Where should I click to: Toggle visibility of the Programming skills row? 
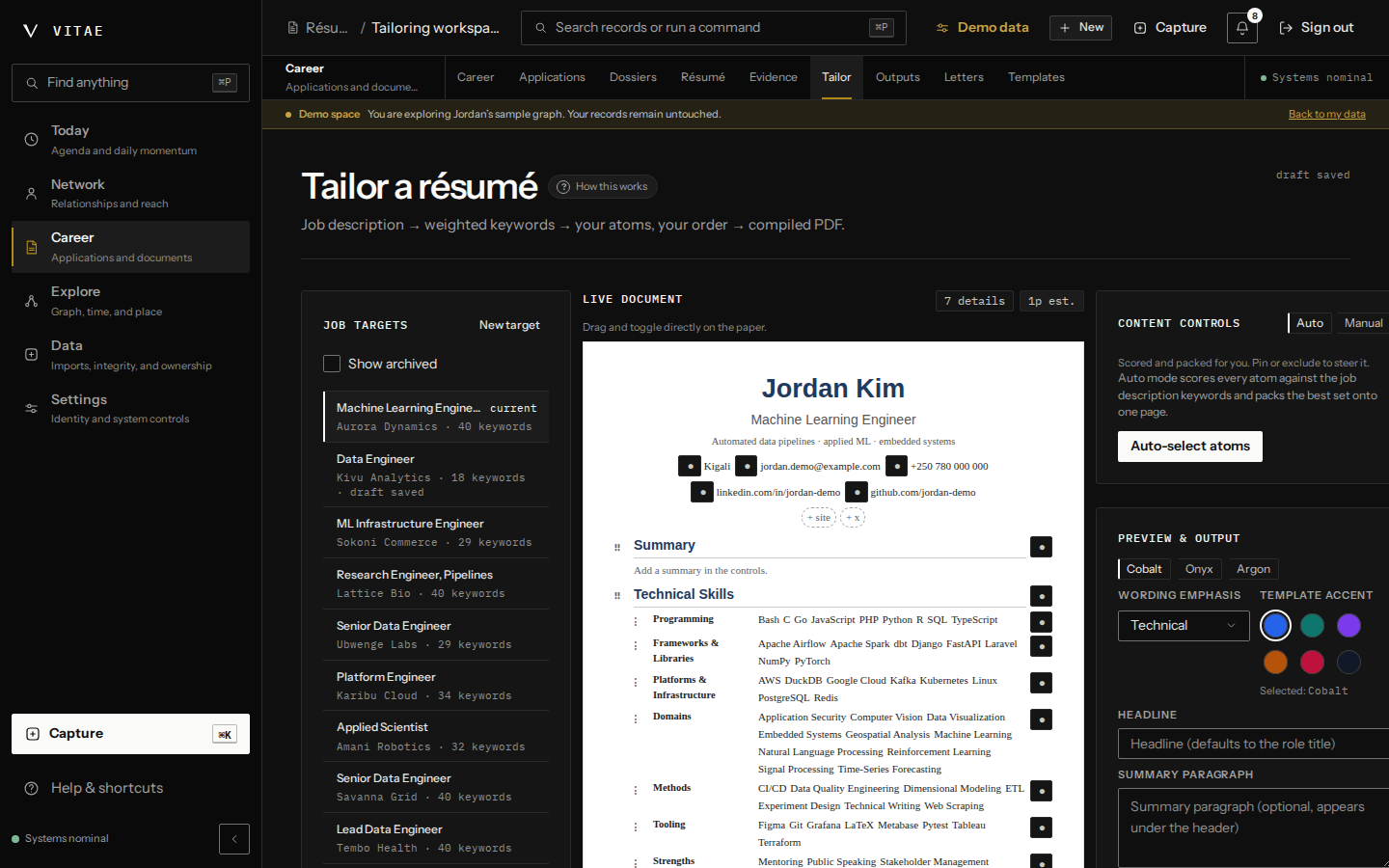click(x=1041, y=622)
